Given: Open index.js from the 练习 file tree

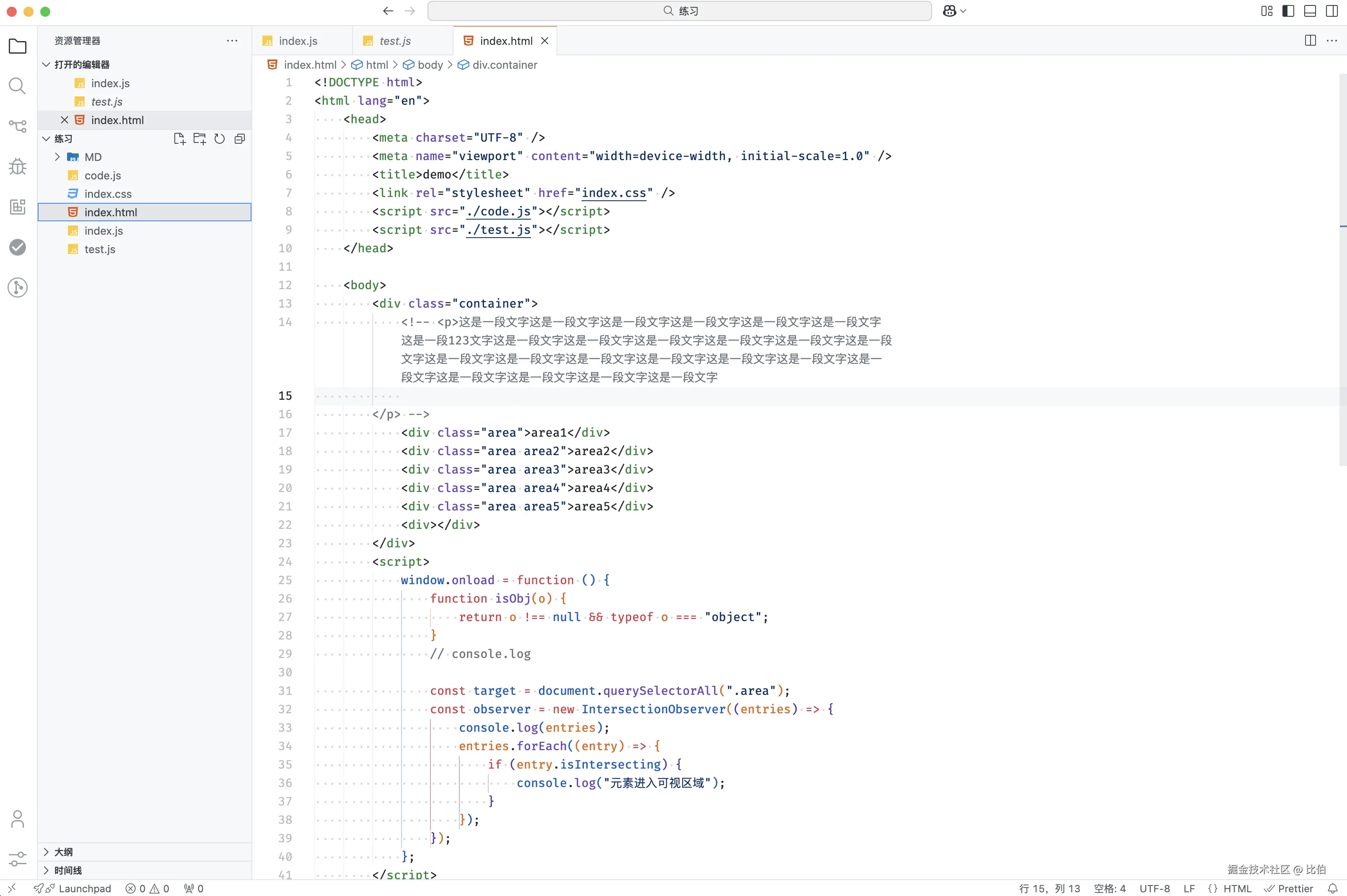Looking at the screenshot, I should [145, 231].
